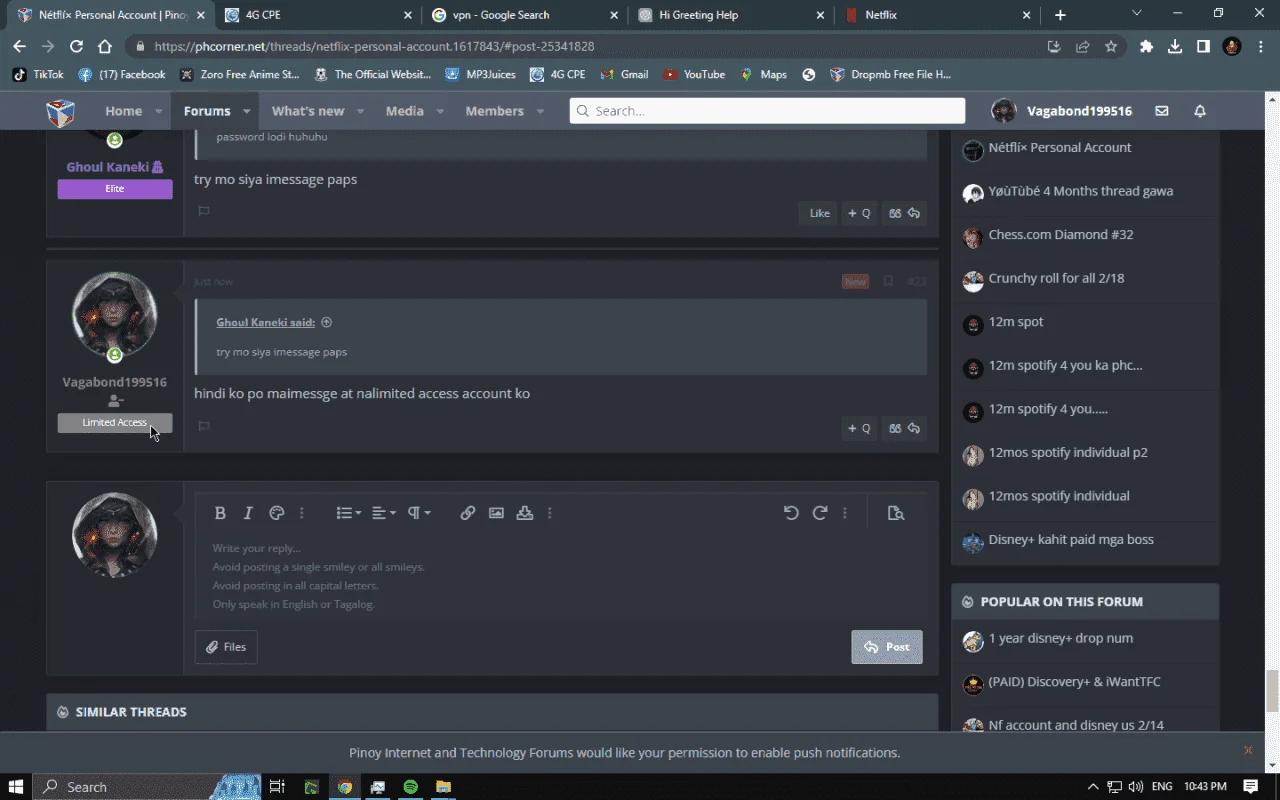Open the 'Chess.com Diamond #32' thread
The height and width of the screenshot is (800, 1280).
(1060, 235)
